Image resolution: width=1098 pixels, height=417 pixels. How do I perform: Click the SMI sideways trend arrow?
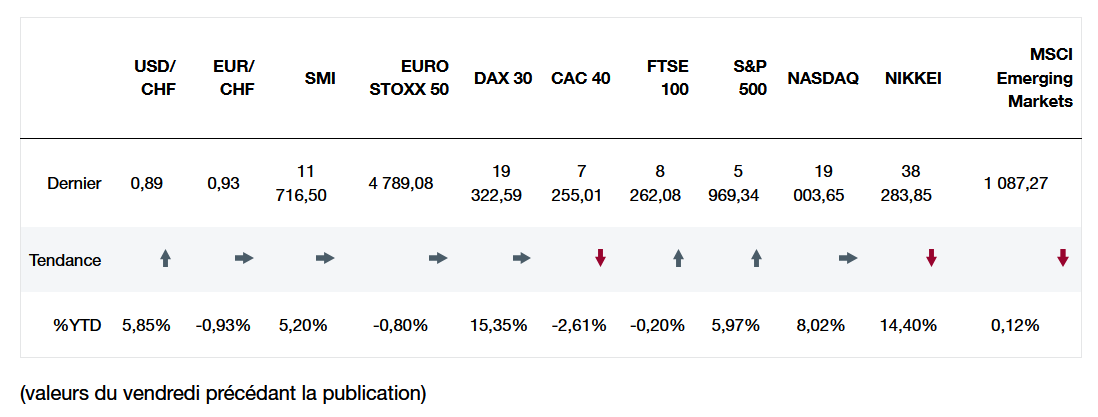point(325,259)
